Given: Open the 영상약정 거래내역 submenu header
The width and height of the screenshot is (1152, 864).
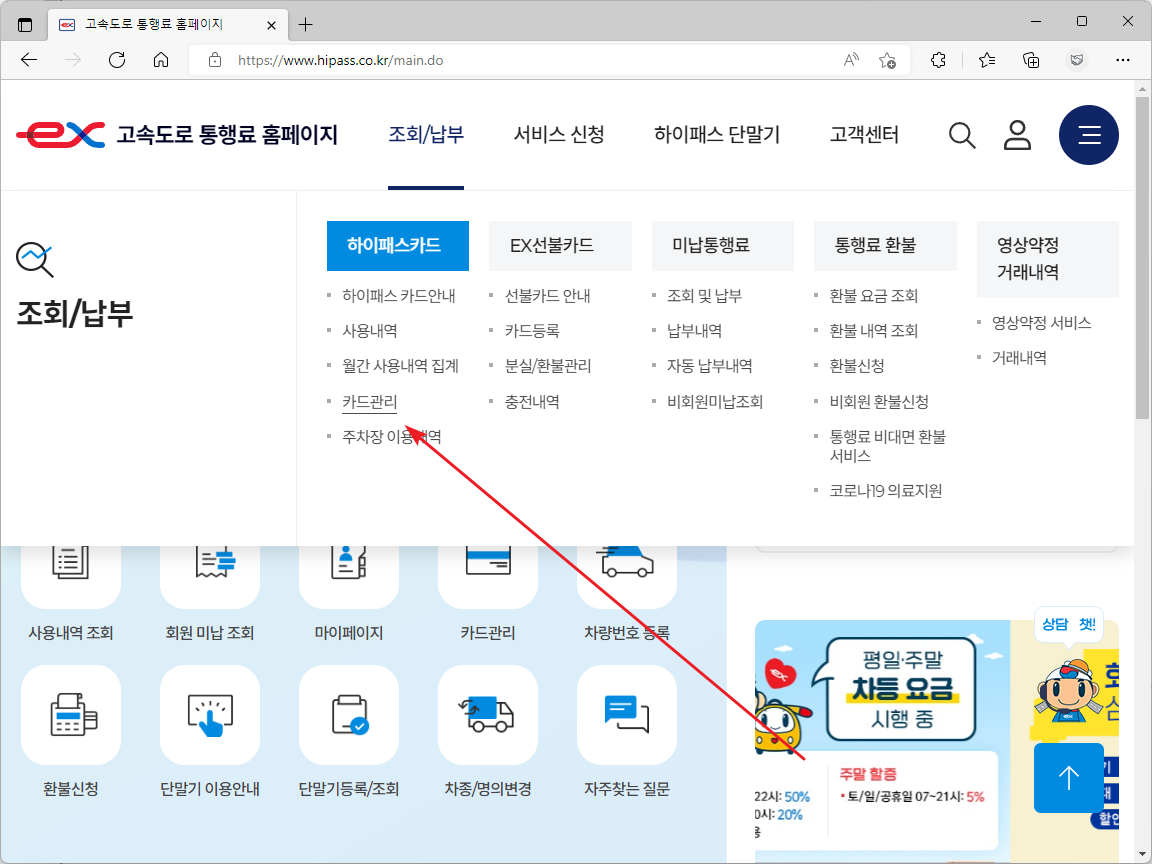Looking at the screenshot, I should click(1048, 259).
